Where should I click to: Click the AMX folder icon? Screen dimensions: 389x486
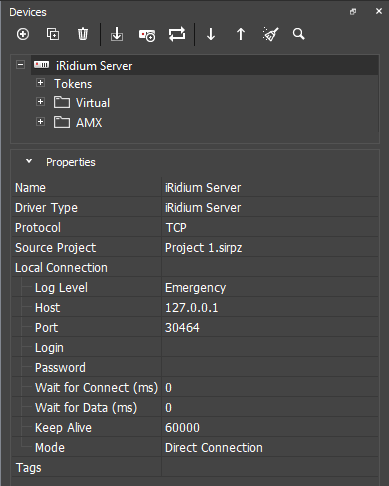click(x=62, y=122)
